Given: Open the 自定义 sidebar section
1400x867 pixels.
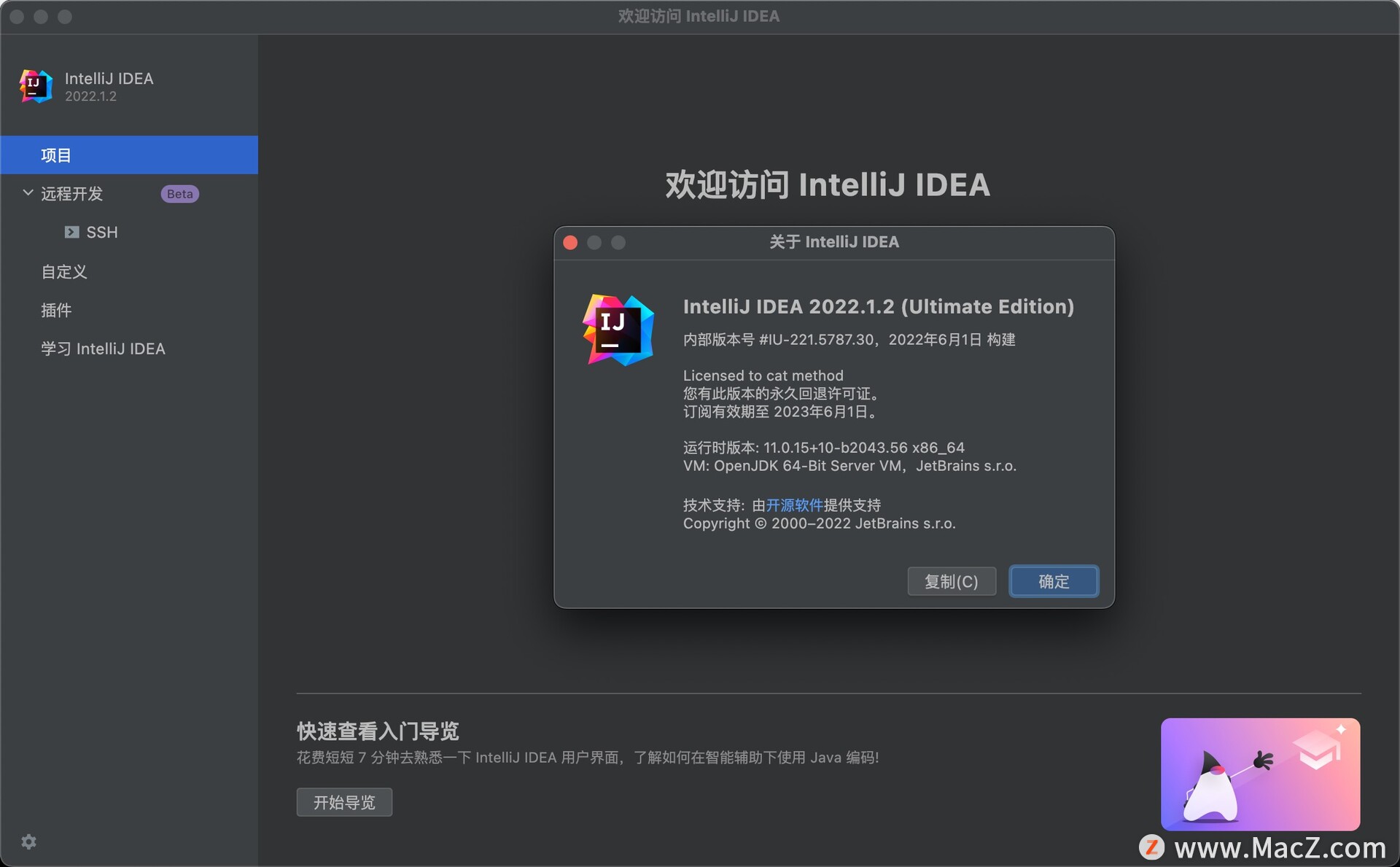Looking at the screenshot, I should pyautogui.click(x=64, y=271).
